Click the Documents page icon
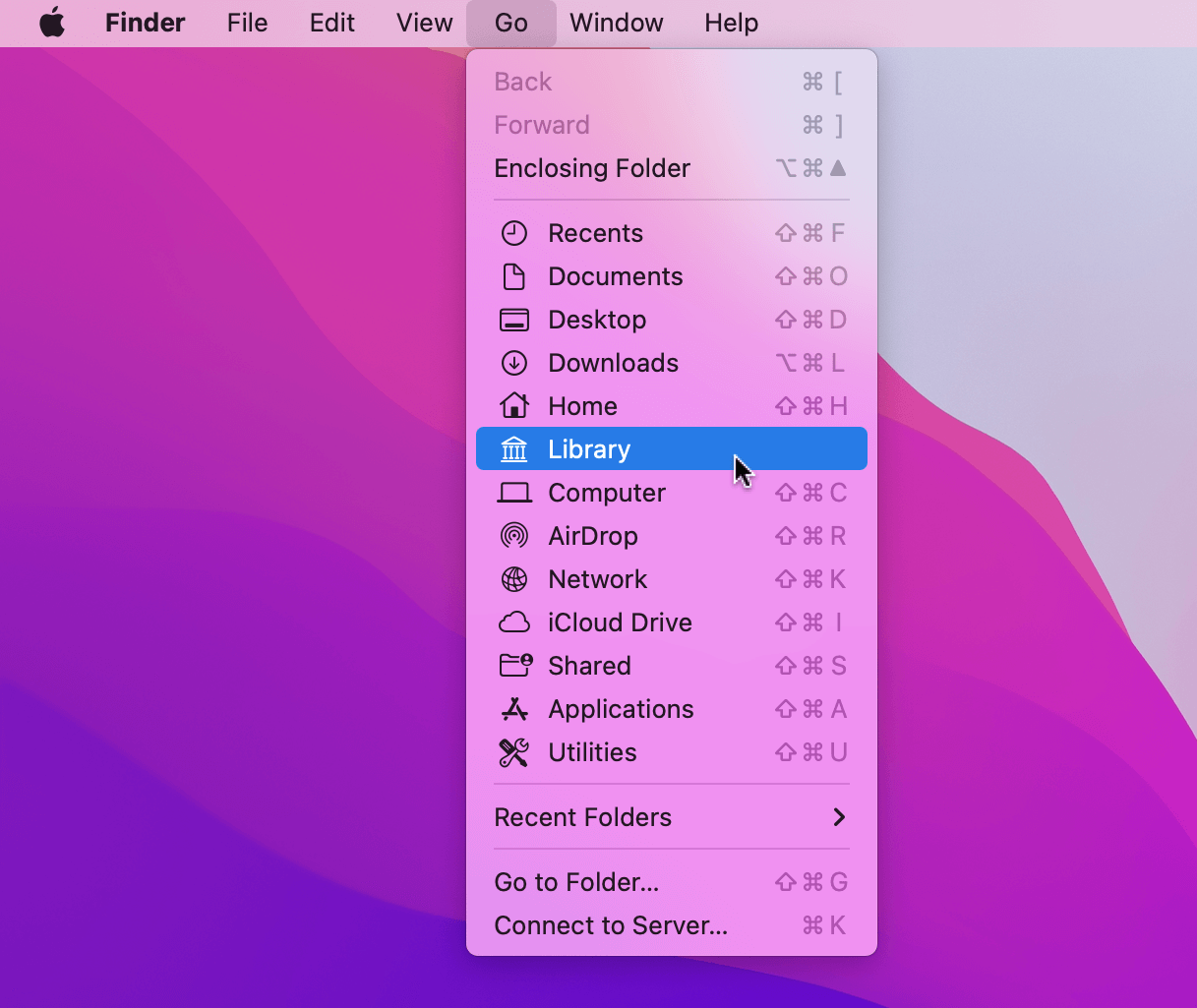Viewport: 1197px width, 1008px height. (514, 276)
